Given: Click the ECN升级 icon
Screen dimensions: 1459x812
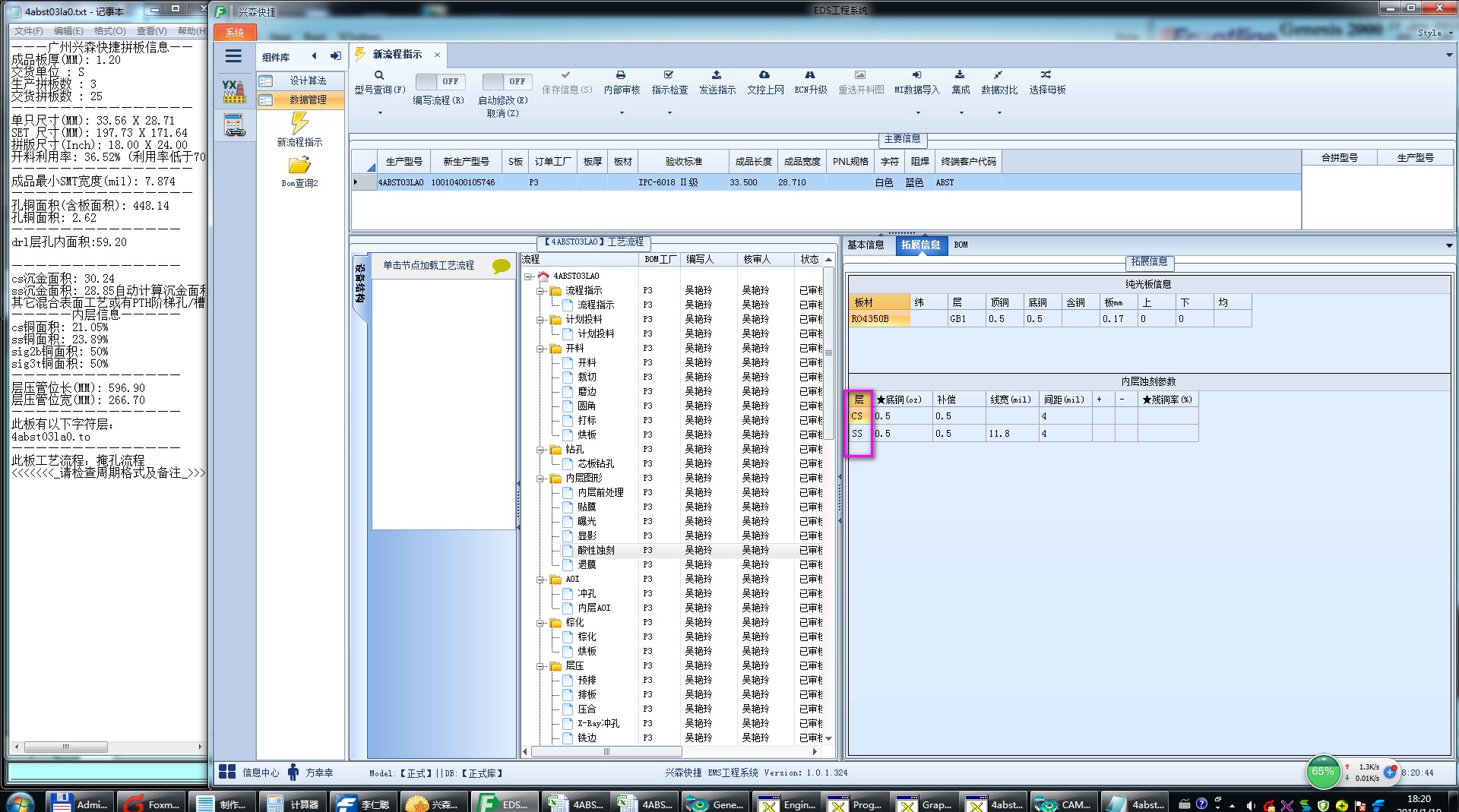Looking at the screenshot, I should click(x=810, y=75).
